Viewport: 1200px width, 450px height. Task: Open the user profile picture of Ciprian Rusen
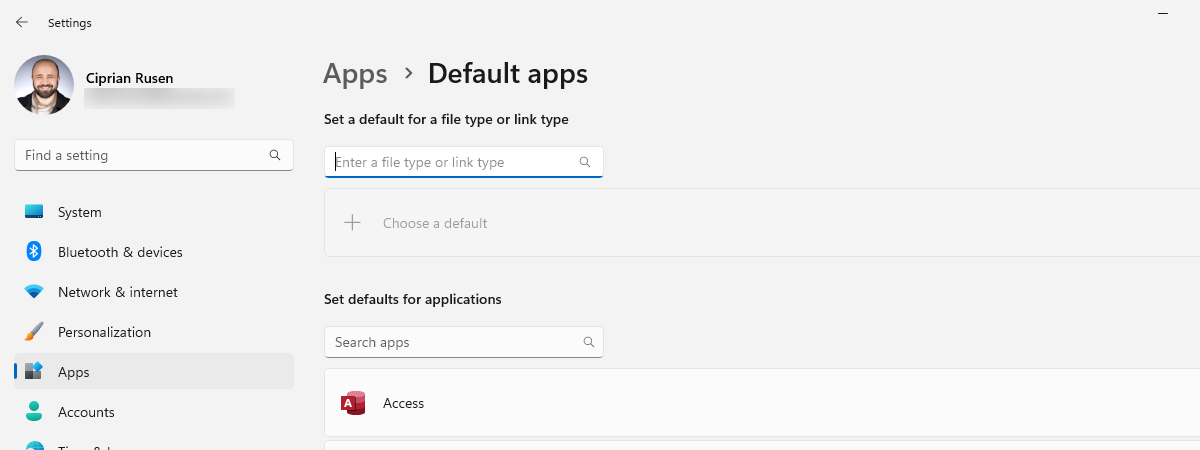tap(44, 85)
